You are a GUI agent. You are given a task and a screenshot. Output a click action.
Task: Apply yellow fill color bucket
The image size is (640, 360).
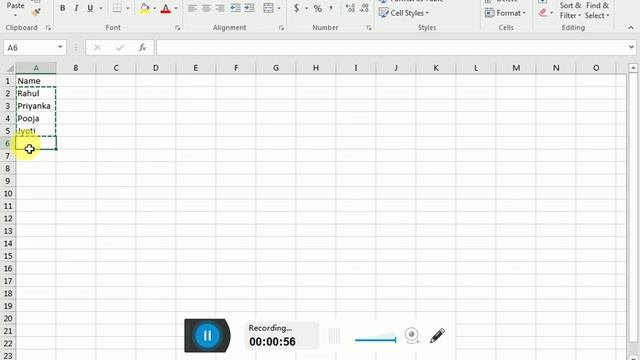pyautogui.click(x=144, y=8)
